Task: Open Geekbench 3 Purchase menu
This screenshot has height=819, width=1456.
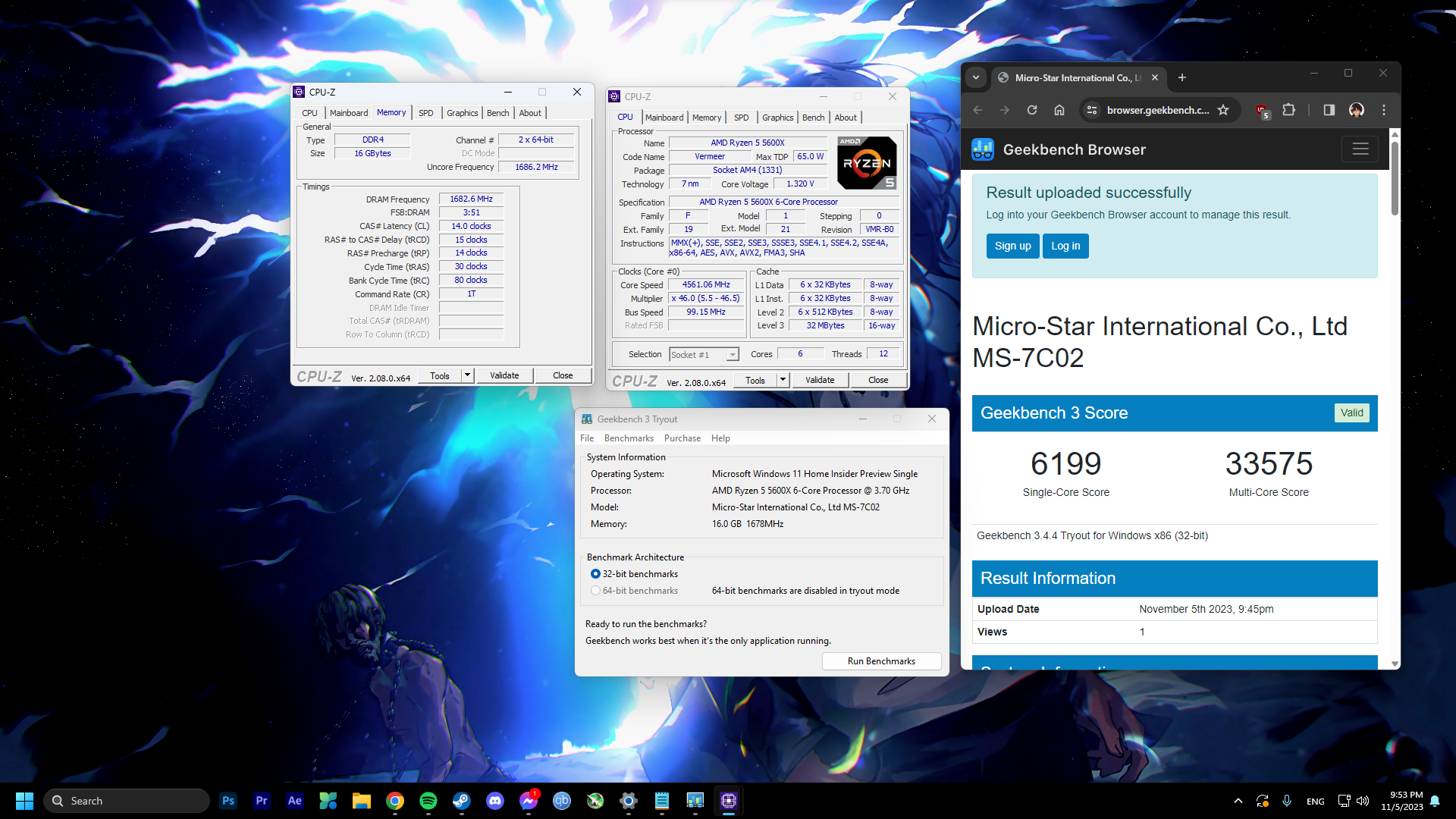Action: 682,438
